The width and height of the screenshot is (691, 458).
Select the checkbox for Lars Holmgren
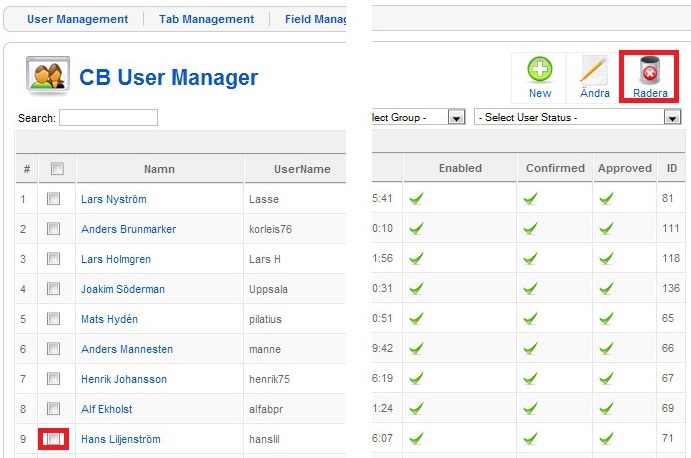coord(53,259)
